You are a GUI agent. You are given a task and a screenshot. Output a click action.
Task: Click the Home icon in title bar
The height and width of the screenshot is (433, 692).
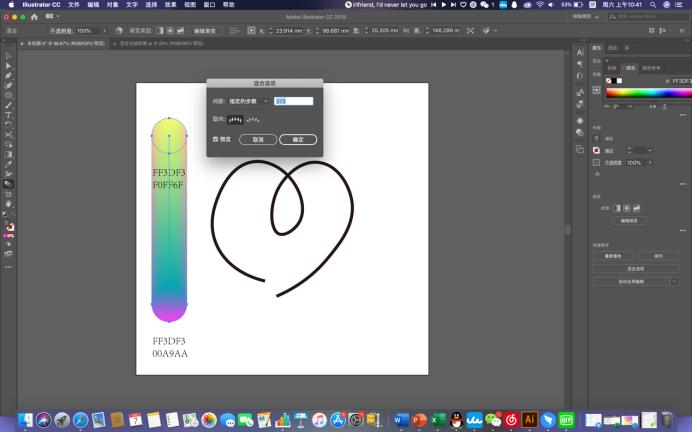[x=34, y=17]
